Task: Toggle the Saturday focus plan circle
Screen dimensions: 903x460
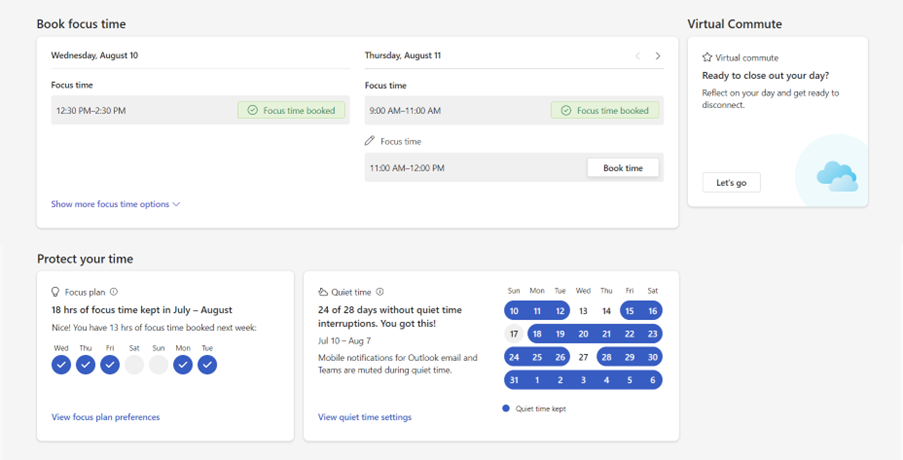Action: [134, 365]
